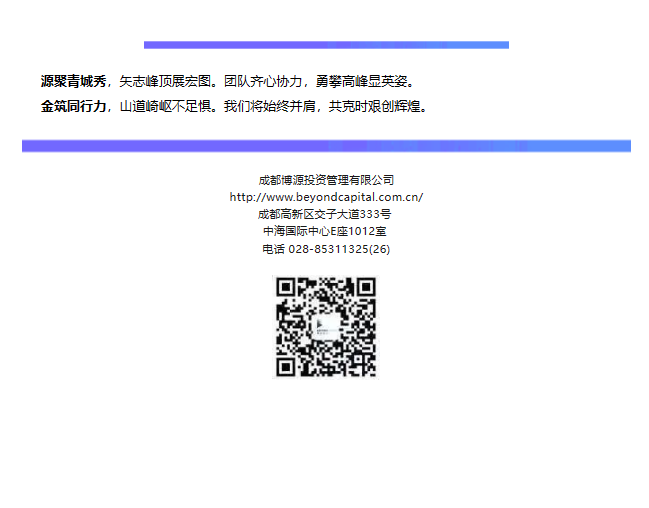The image size is (649, 508).
Task: Click the QR code's bottom-left finder square
Action: pyautogui.click(x=287, y=366)
